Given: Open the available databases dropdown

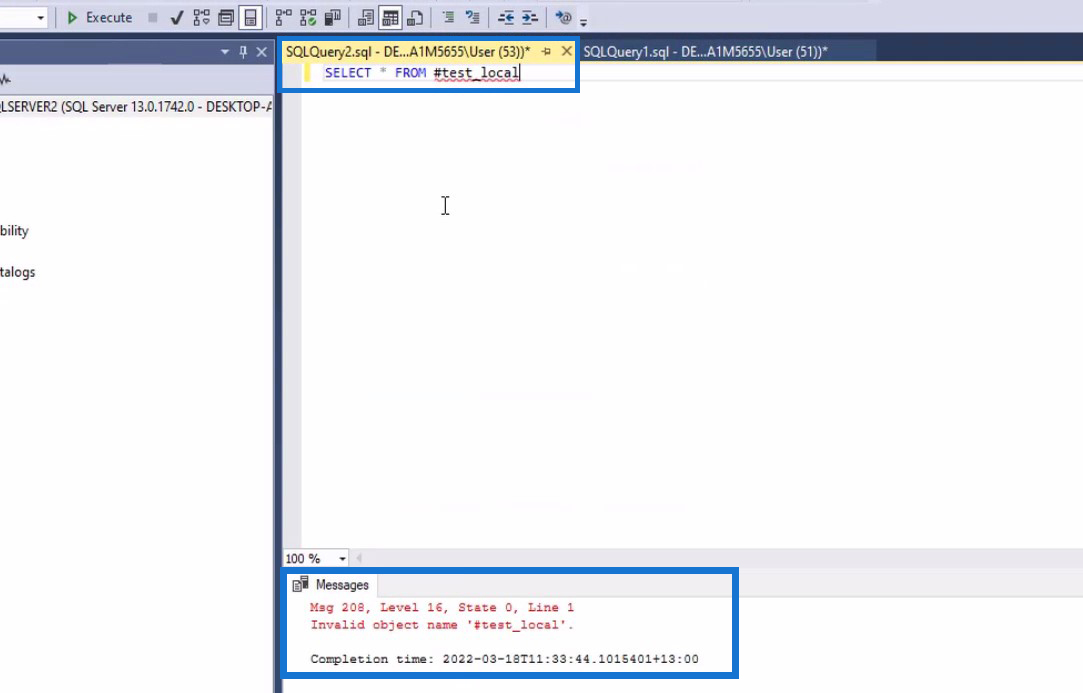Looking at the screenshot, I should pyautogui.click(x=41, y=17).
